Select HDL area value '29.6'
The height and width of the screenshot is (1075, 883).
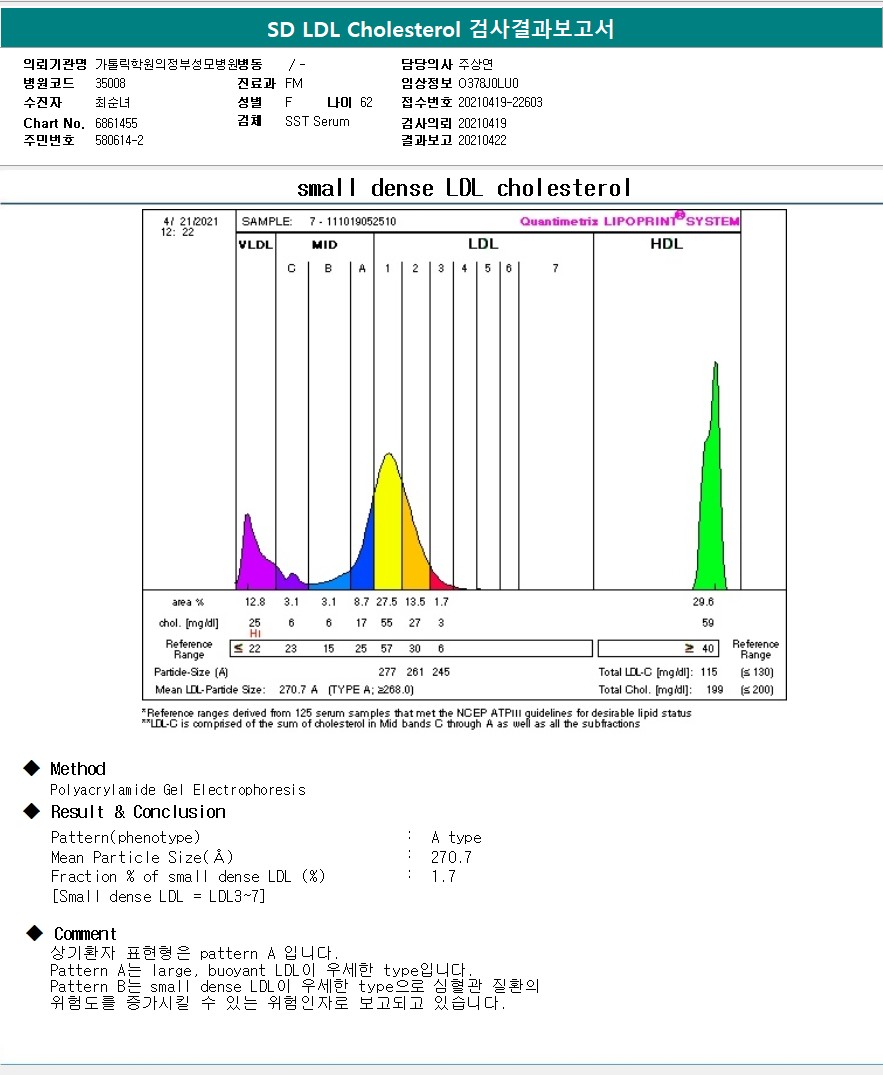[x=703, y=602]
